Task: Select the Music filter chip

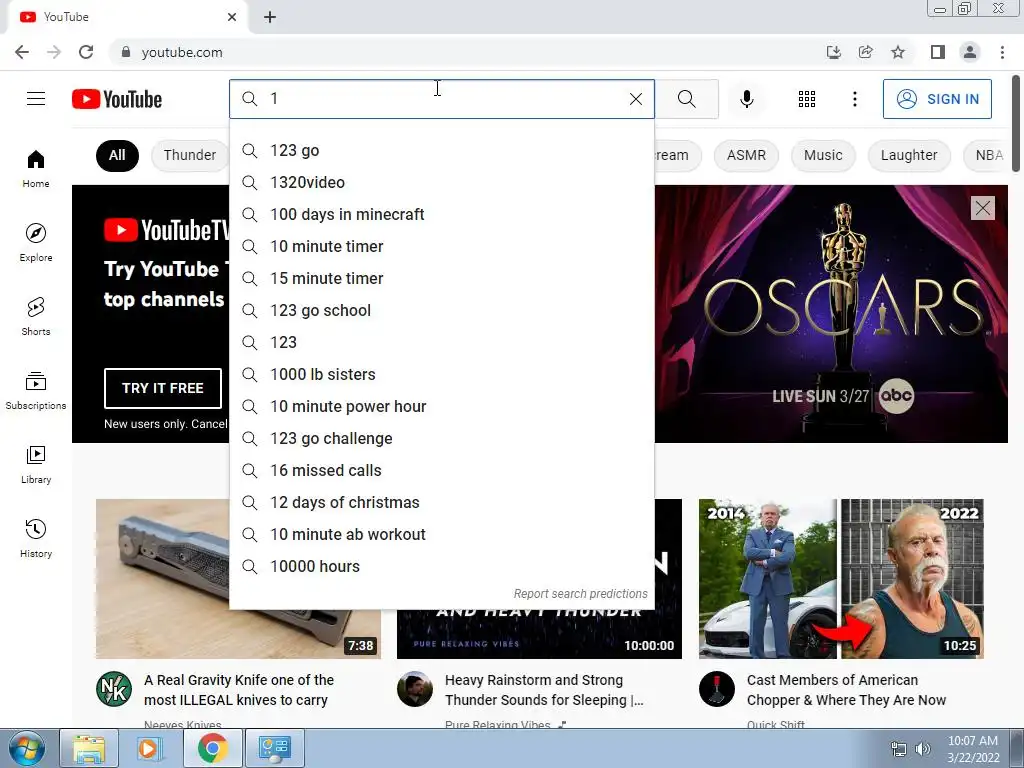Action: pyautogui.click(x=823, y=155)
